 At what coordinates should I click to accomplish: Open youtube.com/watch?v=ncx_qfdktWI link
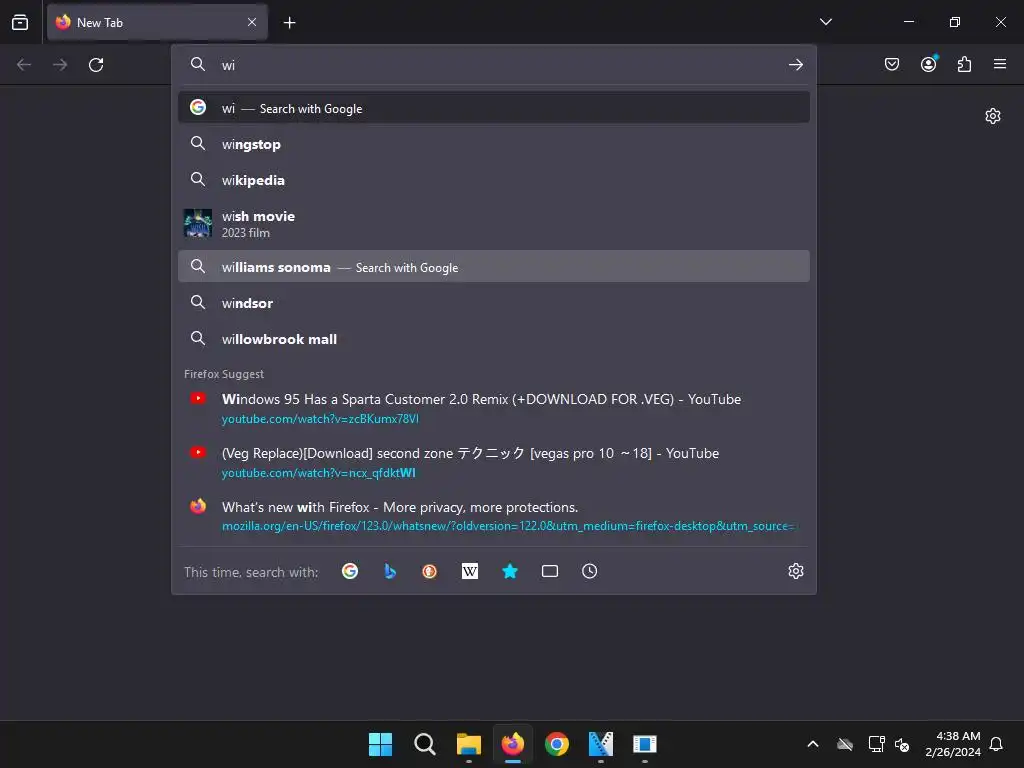click(x=319, y=473)
